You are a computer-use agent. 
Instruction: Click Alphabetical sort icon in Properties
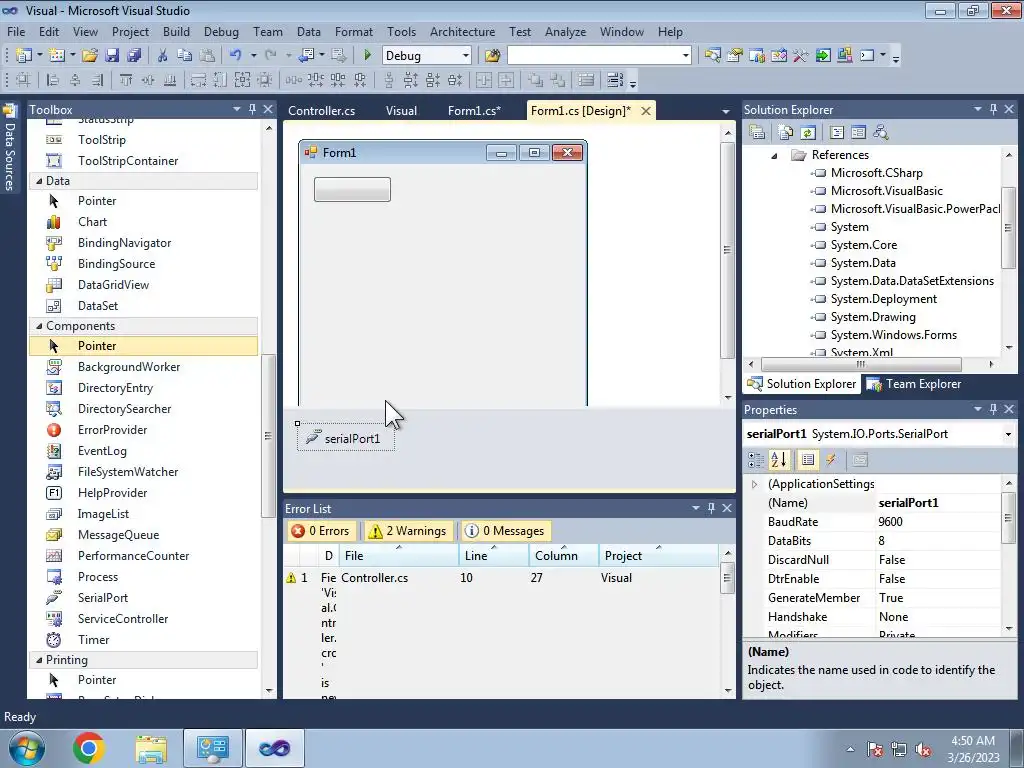point(778,460)
